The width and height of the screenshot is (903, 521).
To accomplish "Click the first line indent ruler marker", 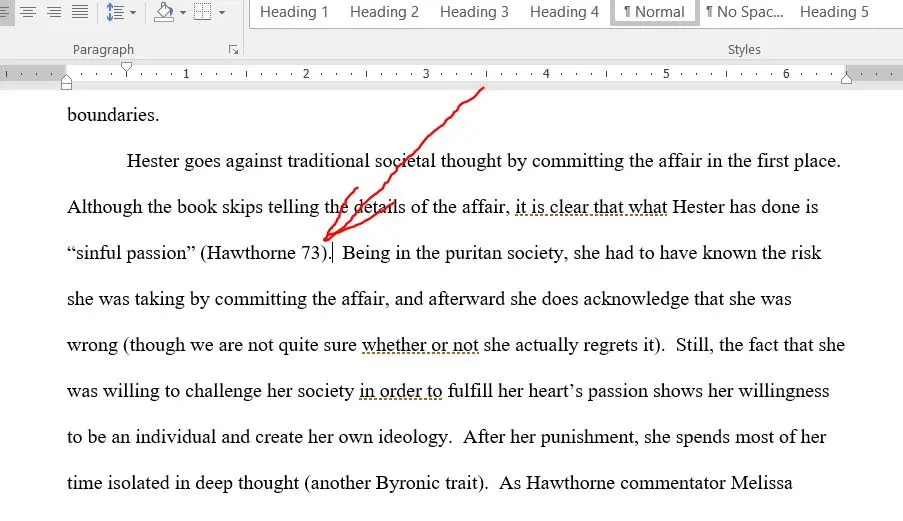I will (x=126, y=69).
